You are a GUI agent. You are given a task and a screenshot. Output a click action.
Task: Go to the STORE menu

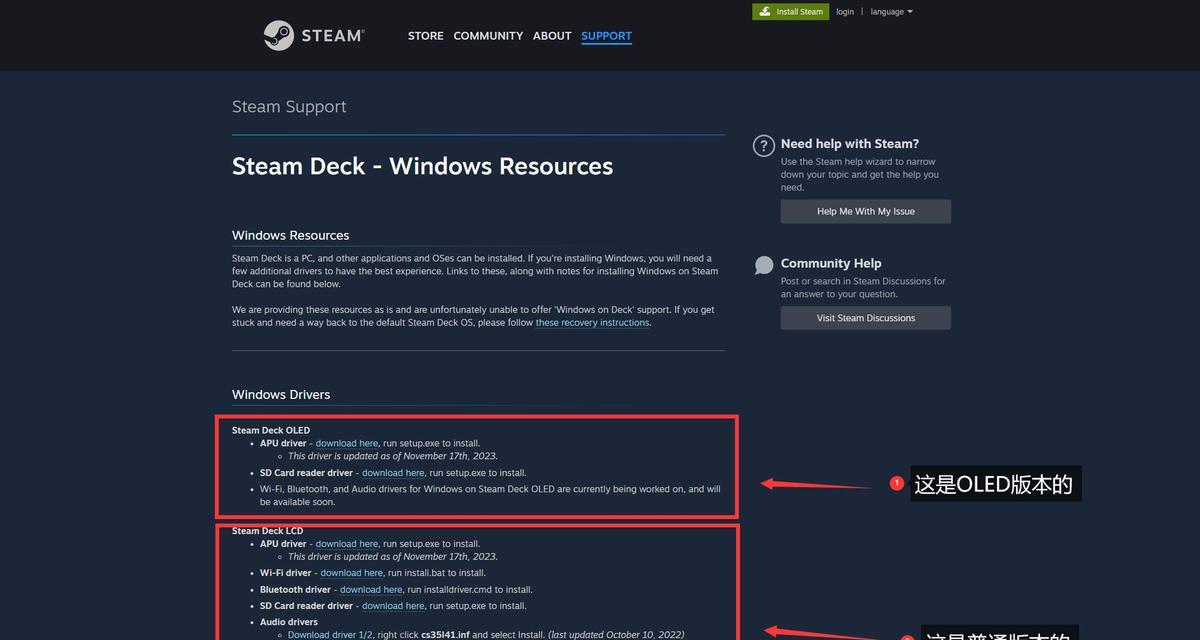[425, 36]
